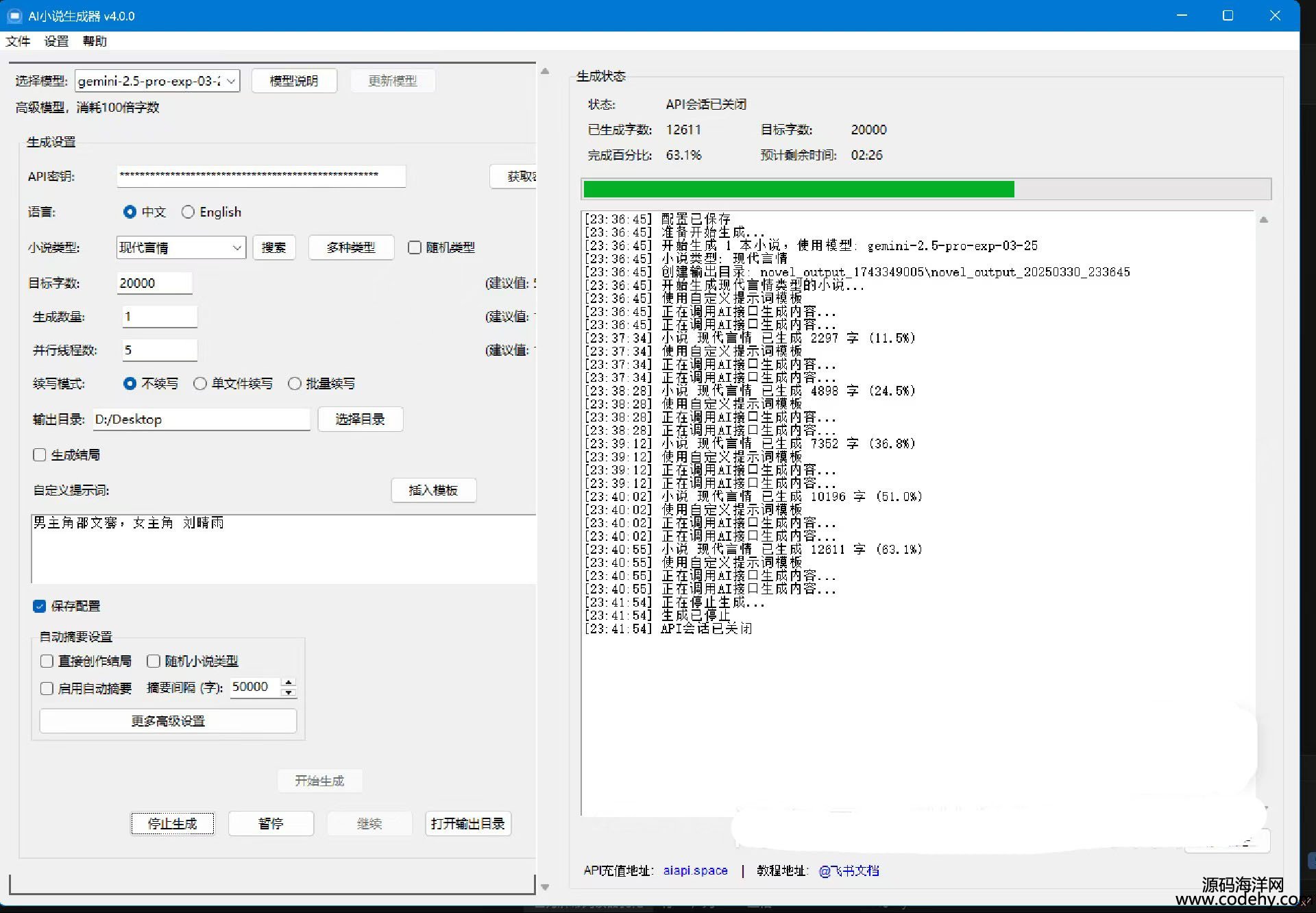Click the 停止生成 button
The width and height of the screenshot is (1316, 913).
173,823
